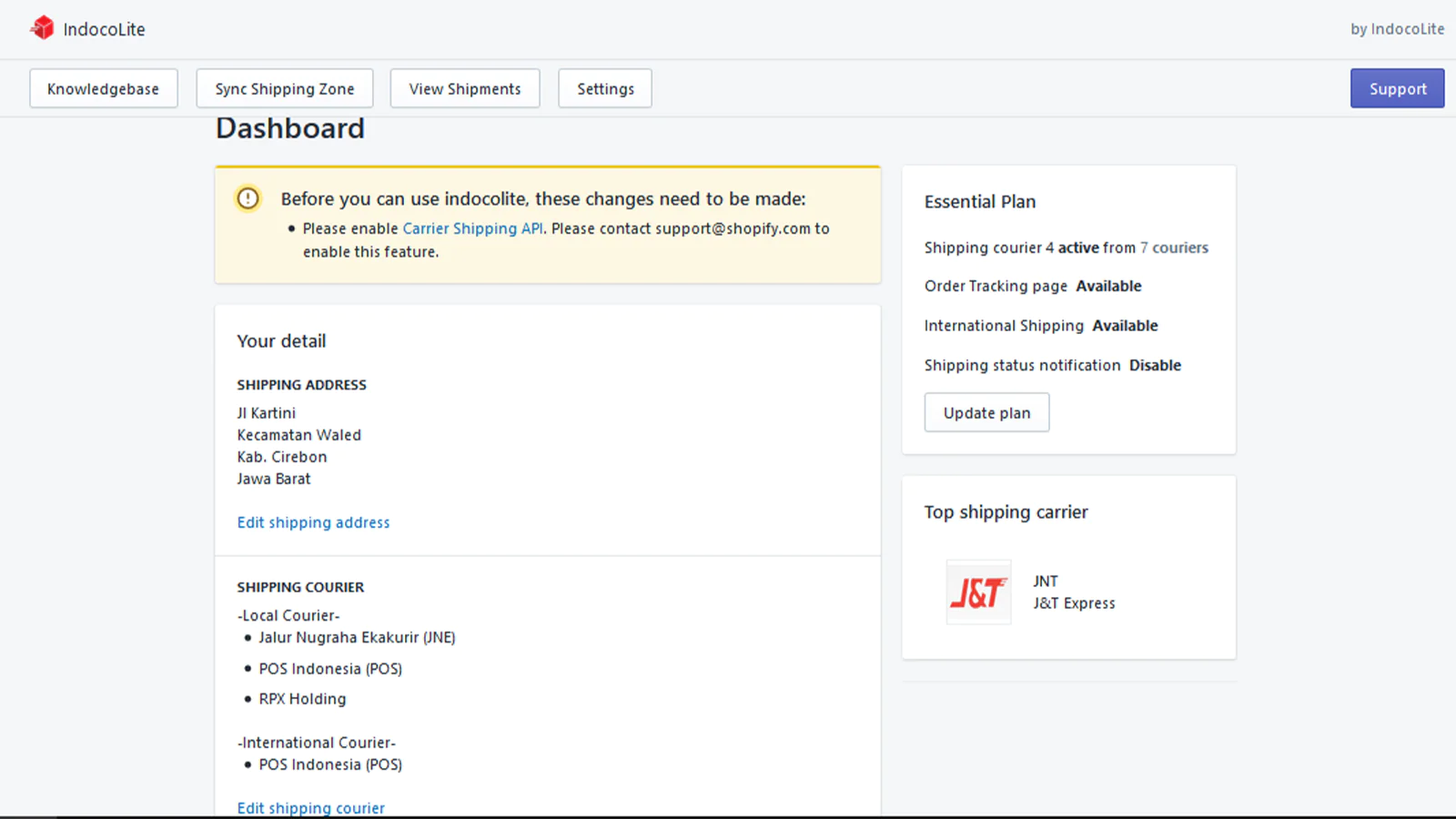Click local courier POS Indonesia (POS) item
The width and height of the screenshot is (1456, 819).
tap(330, 669)
